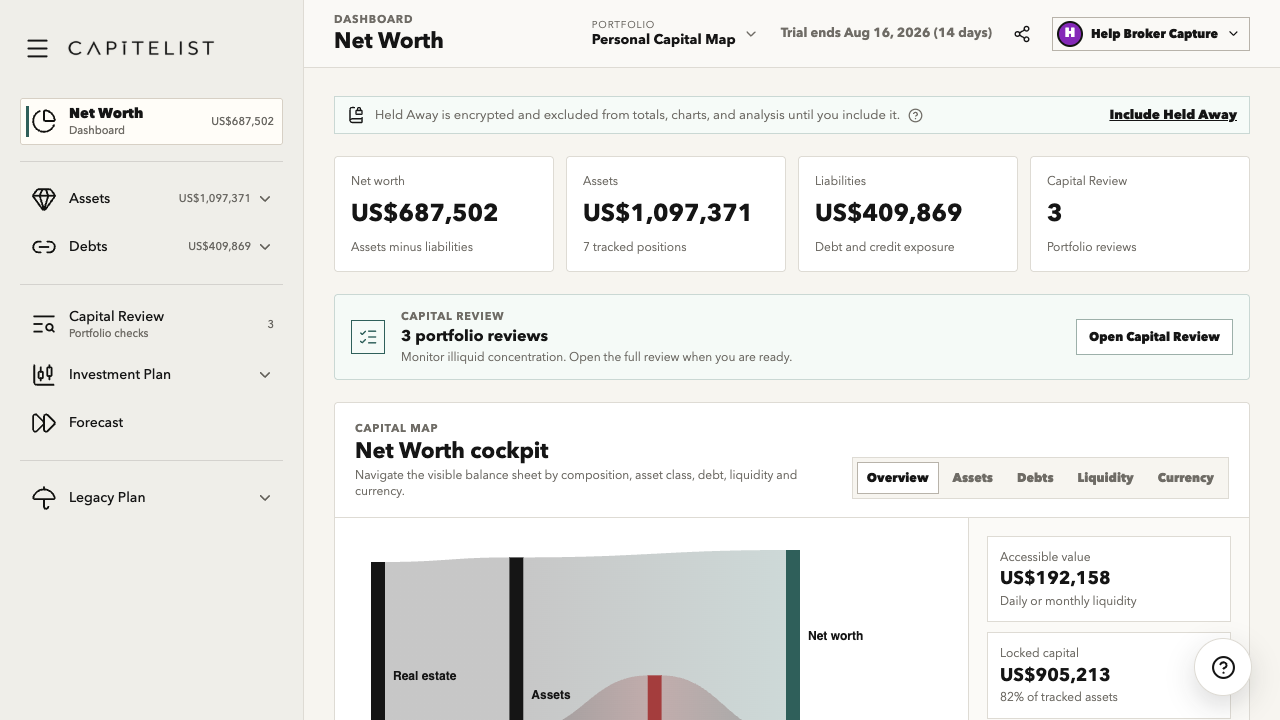Click the share icon in header
The width and height of the screenshot is (1280, 720).
[x=1022, y=34]
